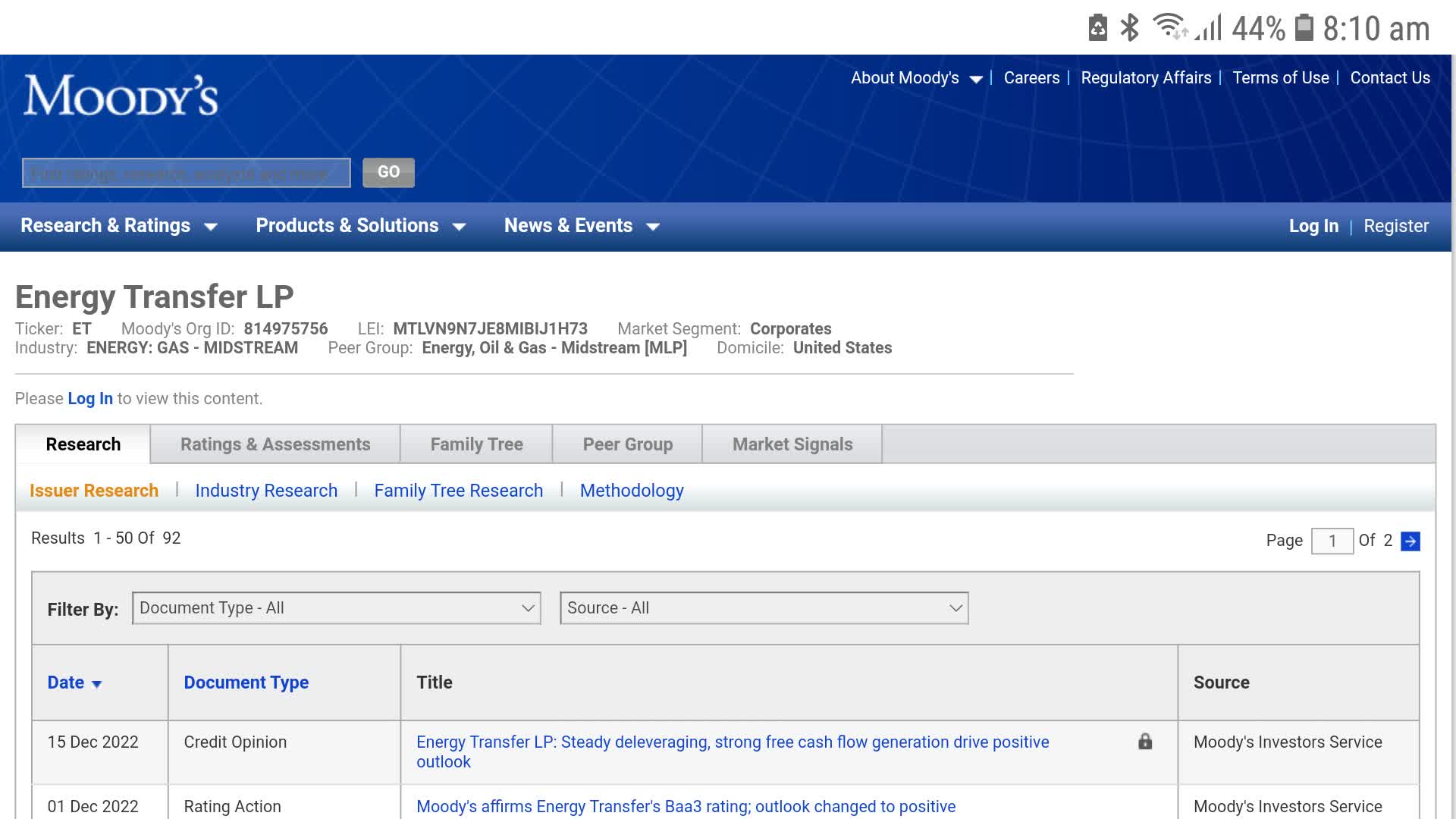
Task: Open the Family Tree tab
Action: [476, 444]
